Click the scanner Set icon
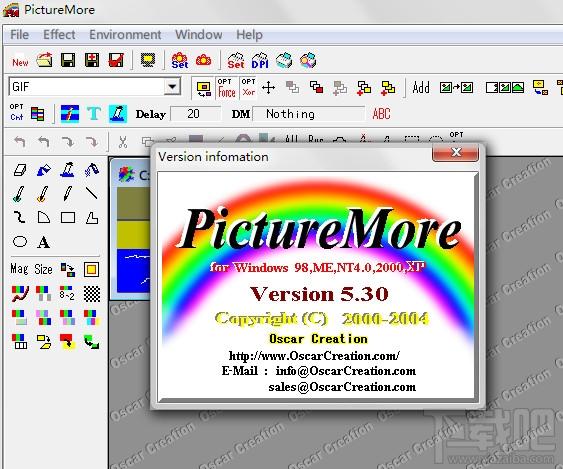Screen dimensions: 563x469 click(x=236, y=60)
